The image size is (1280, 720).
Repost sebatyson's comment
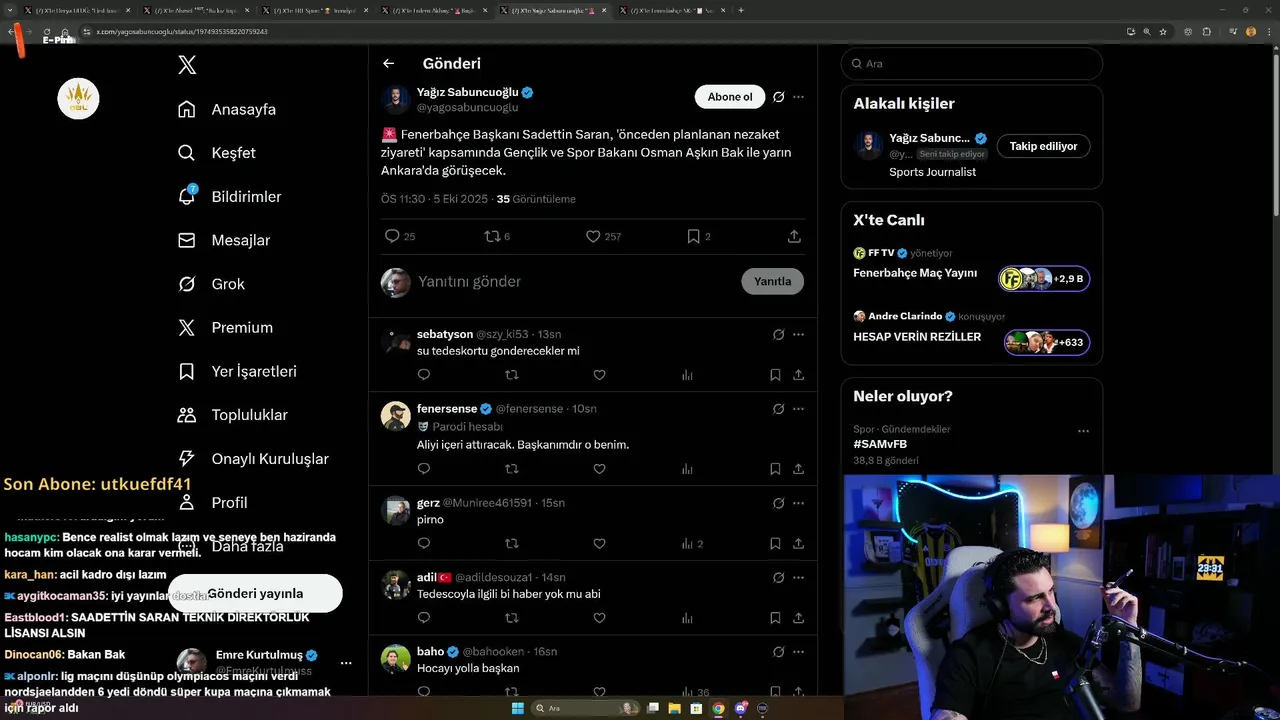click(x=512, y=375)
